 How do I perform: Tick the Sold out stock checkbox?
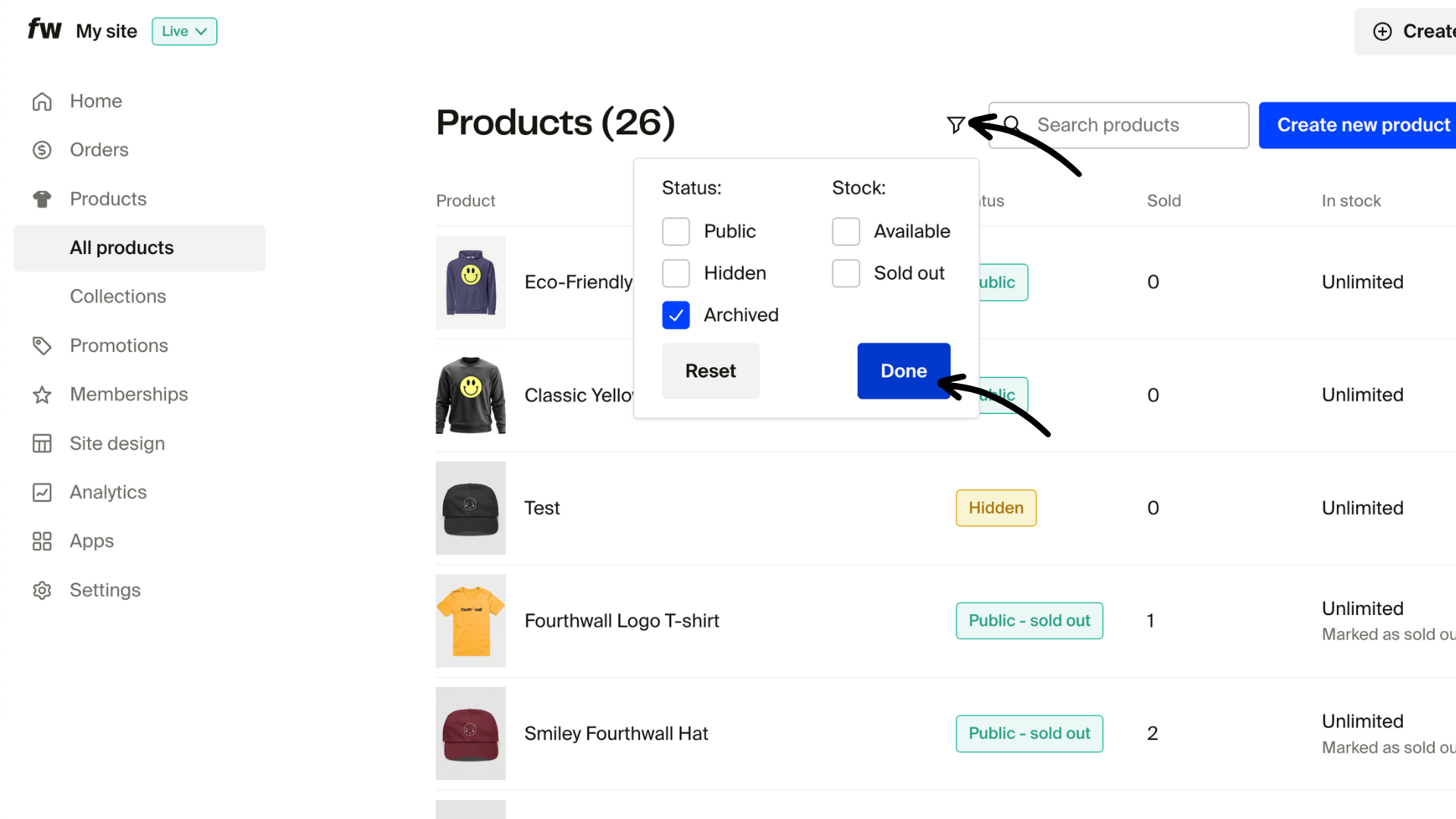tap(846, 273)
